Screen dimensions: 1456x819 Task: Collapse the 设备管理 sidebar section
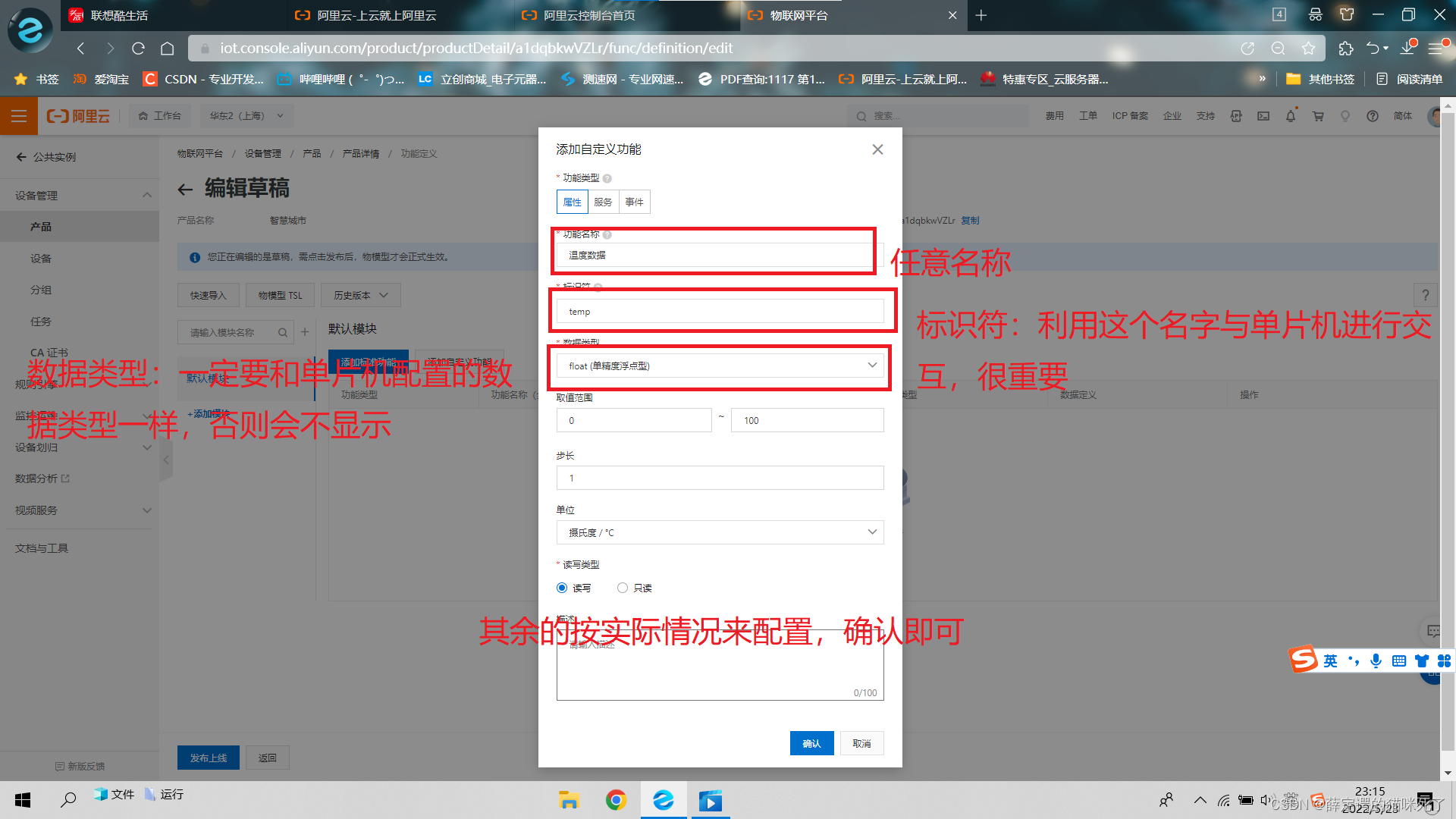point(147,196)
